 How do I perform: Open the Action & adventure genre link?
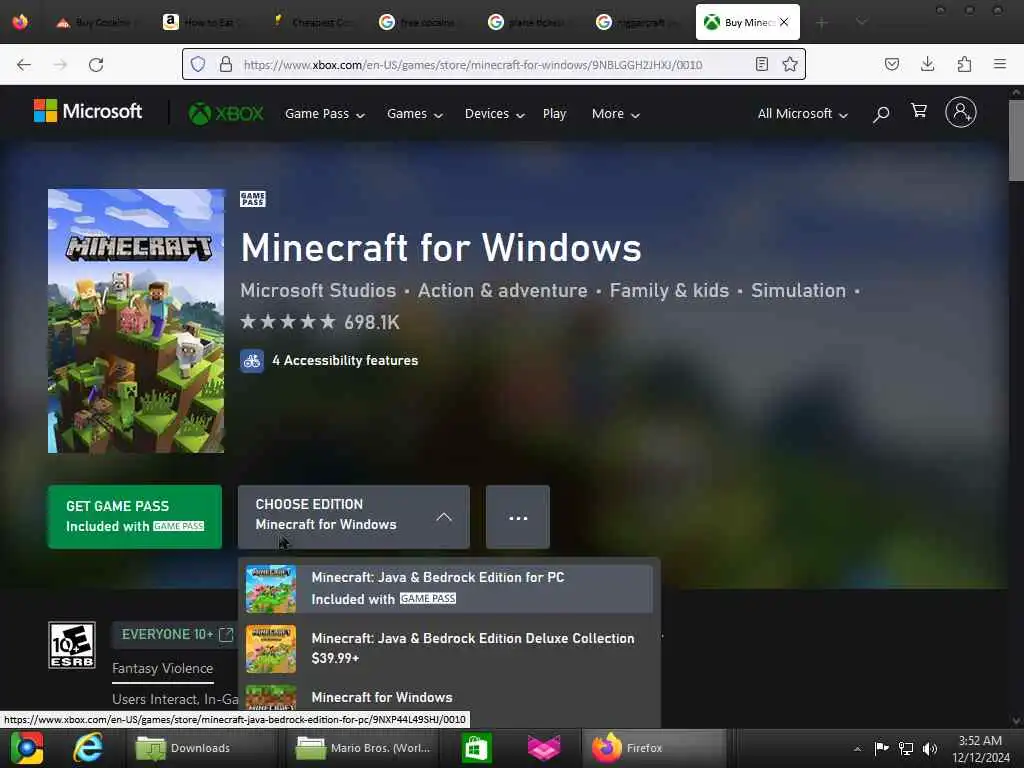pyautogui.click(x=502, y=291)
